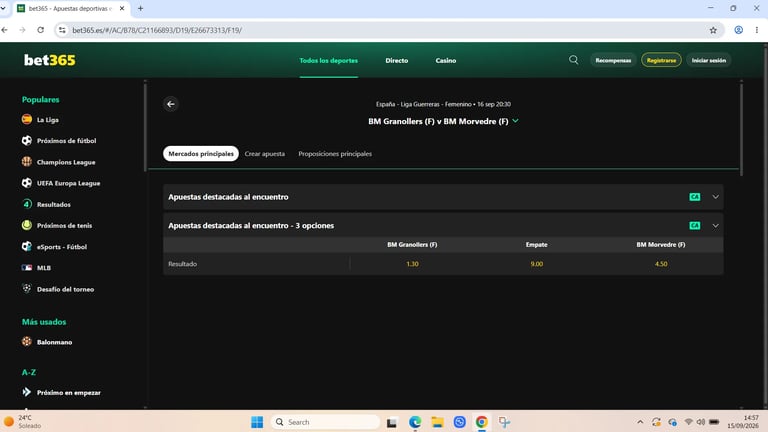Close the bet365 browser tab
The width and height of the screenshot is (768, 432).
tap(122, 8)
